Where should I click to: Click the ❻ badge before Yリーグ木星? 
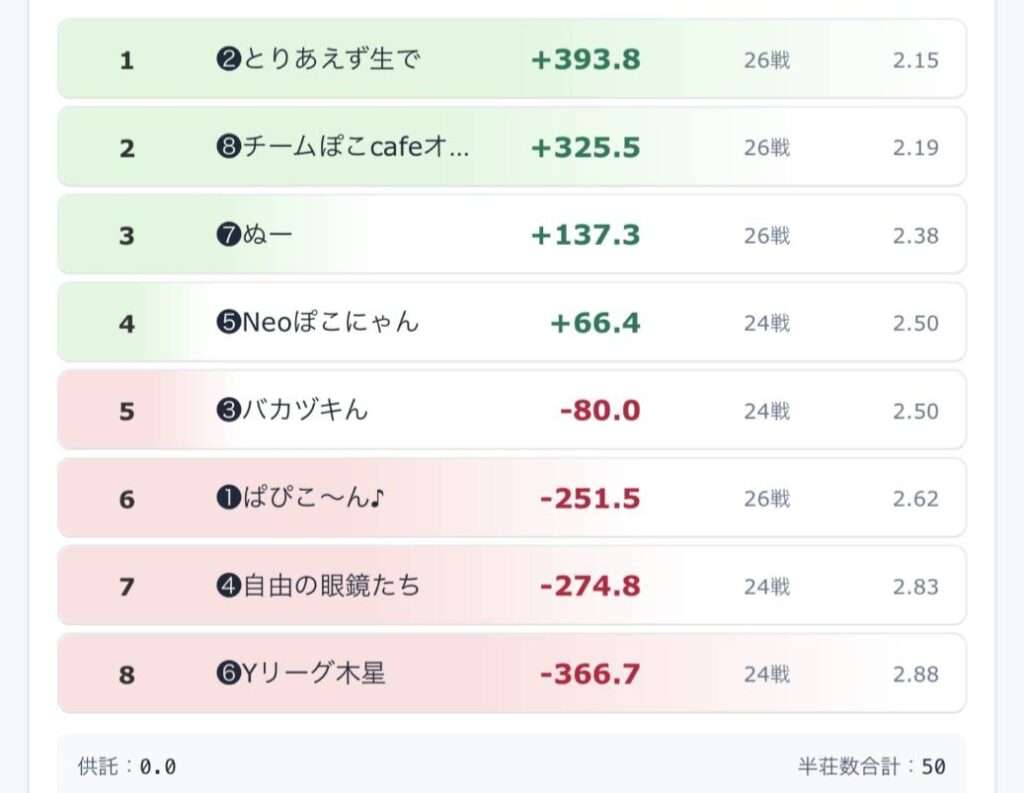(x=229, y=674)
